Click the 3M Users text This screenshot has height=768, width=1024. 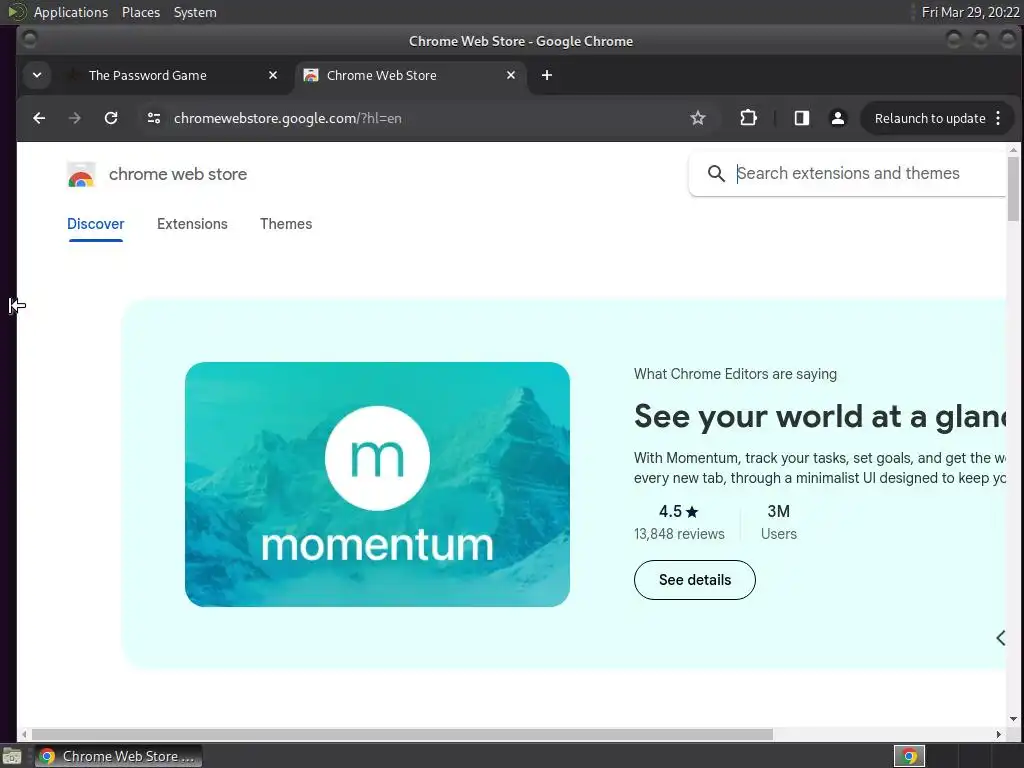pos(778,522)
